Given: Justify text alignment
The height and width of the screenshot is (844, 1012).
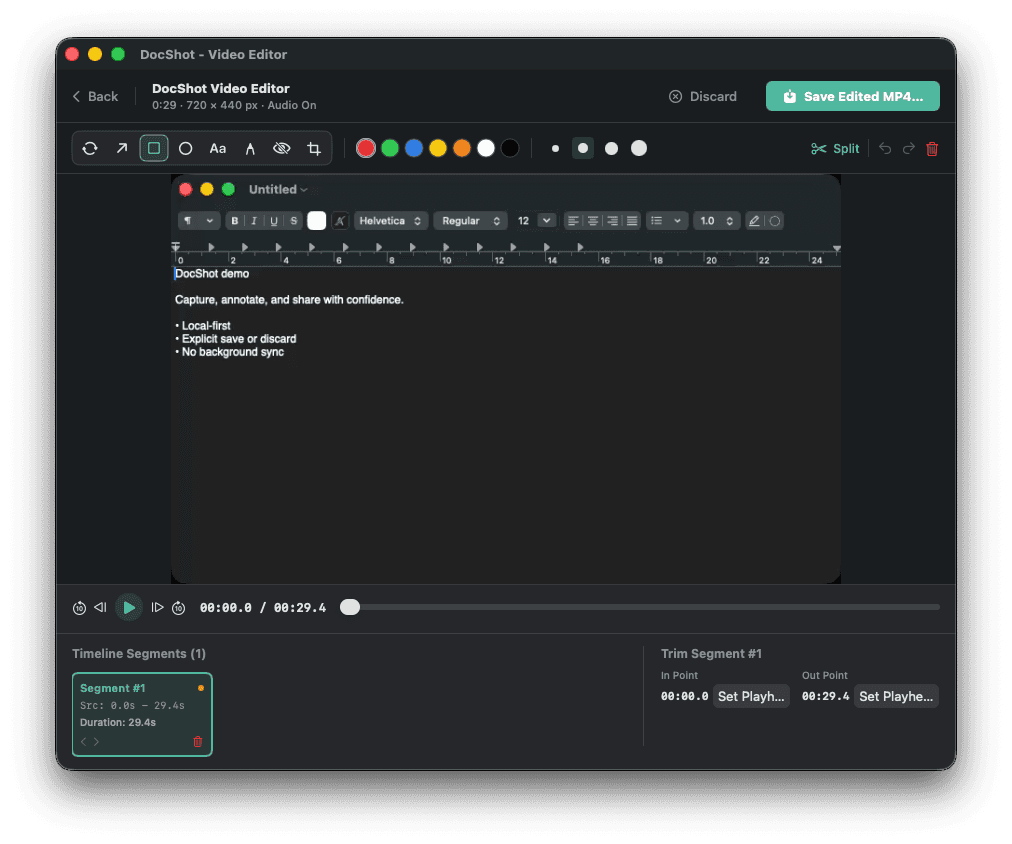Looking at the screenshot, I should (x=632, y=221).
